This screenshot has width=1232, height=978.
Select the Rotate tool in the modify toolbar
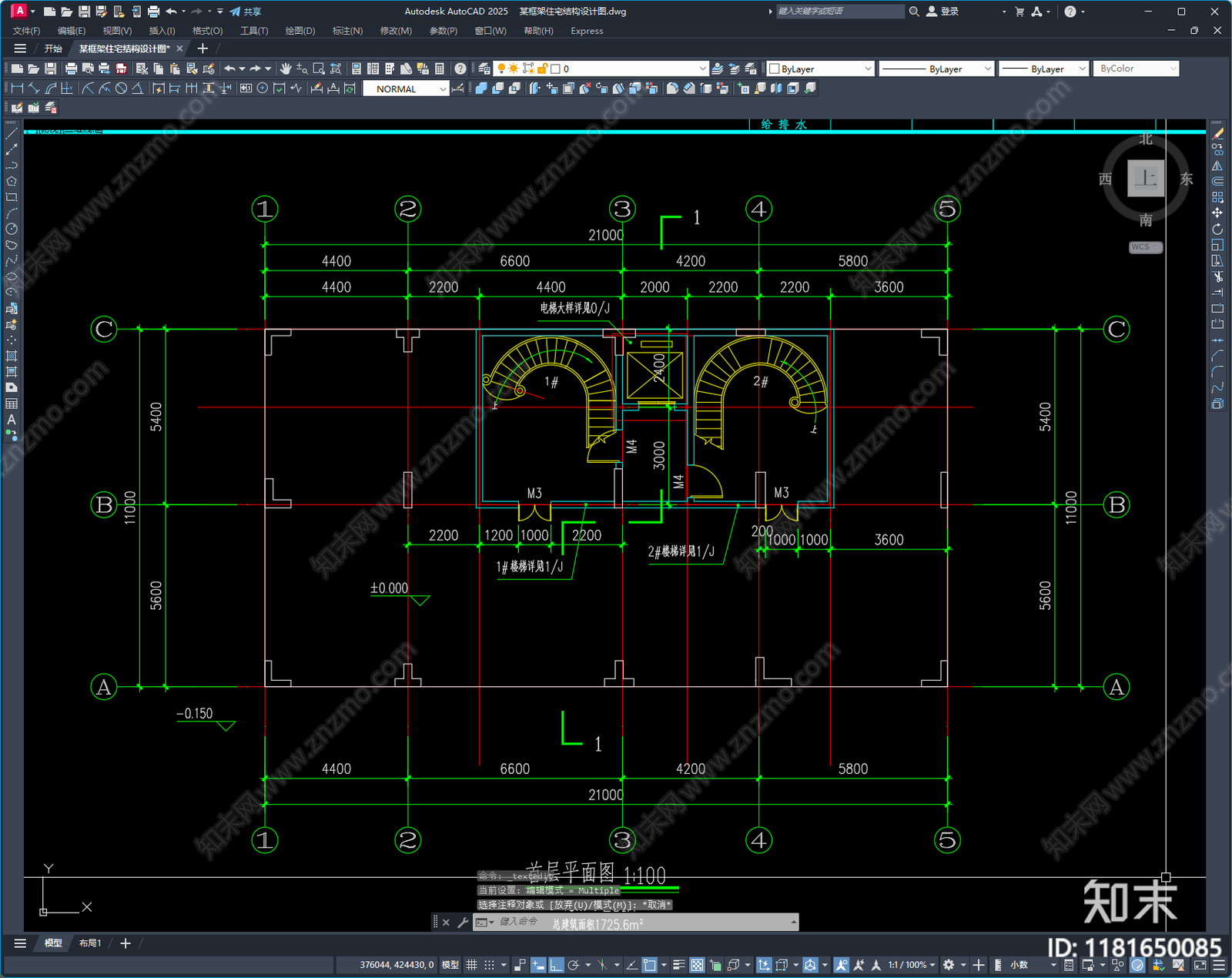[x=1217, y=229]
